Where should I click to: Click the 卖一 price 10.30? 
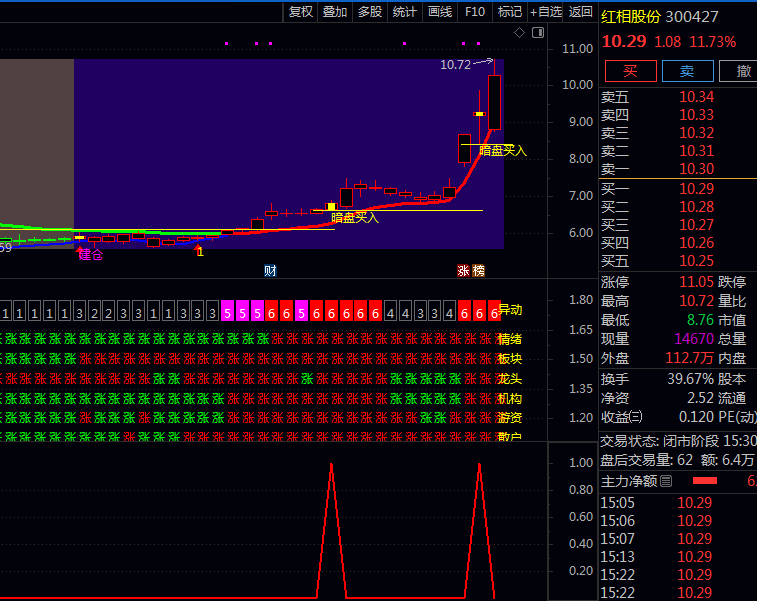point(696,169)
